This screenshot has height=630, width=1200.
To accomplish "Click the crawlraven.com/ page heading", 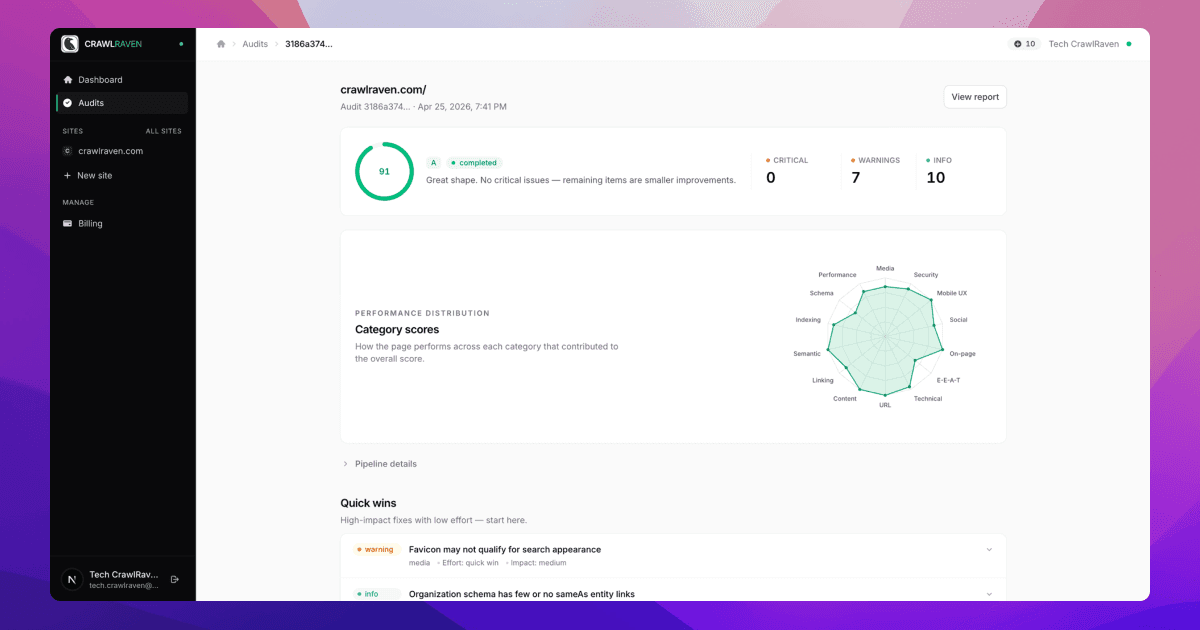I will point(383,89).
